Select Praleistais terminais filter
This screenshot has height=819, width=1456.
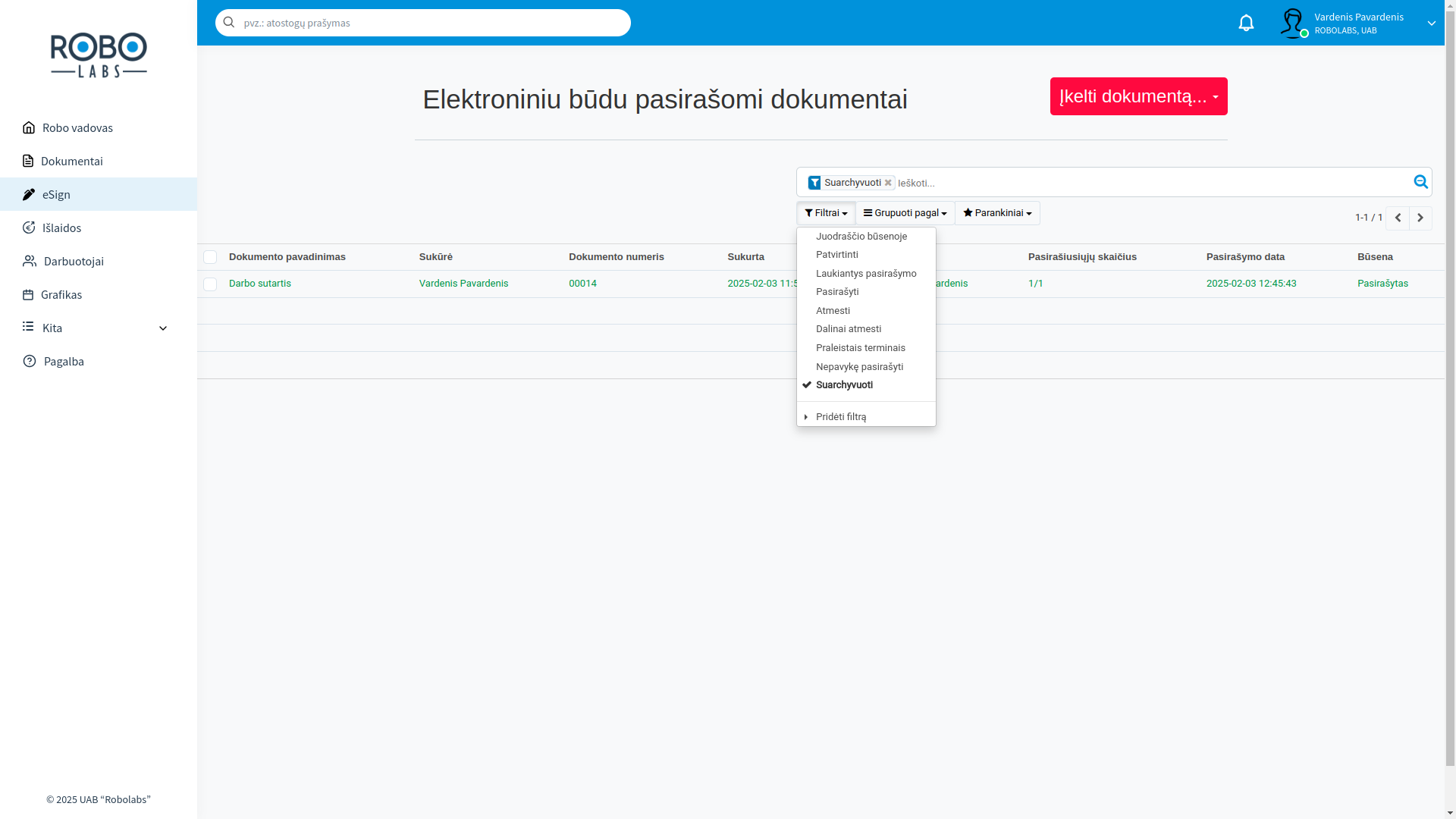pos(866,348)
